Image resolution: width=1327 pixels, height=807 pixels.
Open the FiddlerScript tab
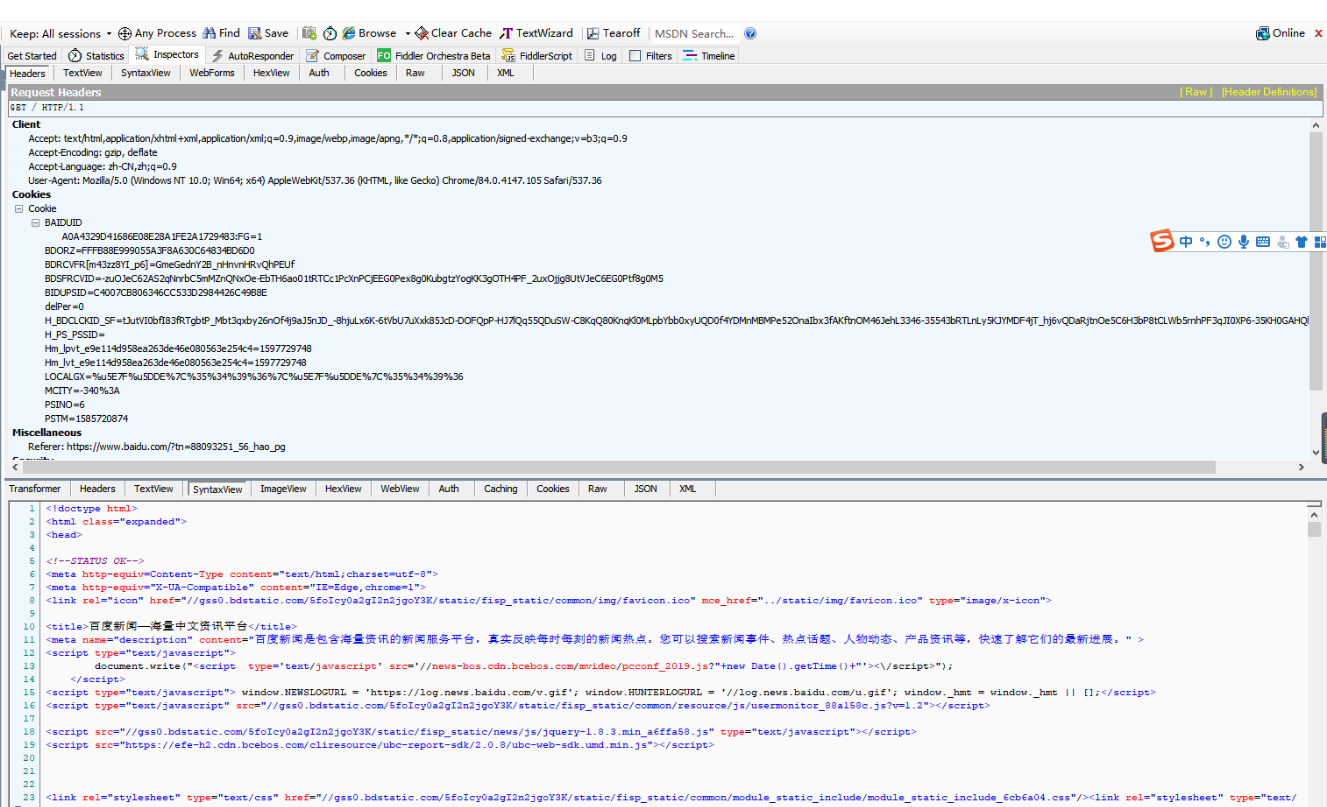tap(537, 56)
